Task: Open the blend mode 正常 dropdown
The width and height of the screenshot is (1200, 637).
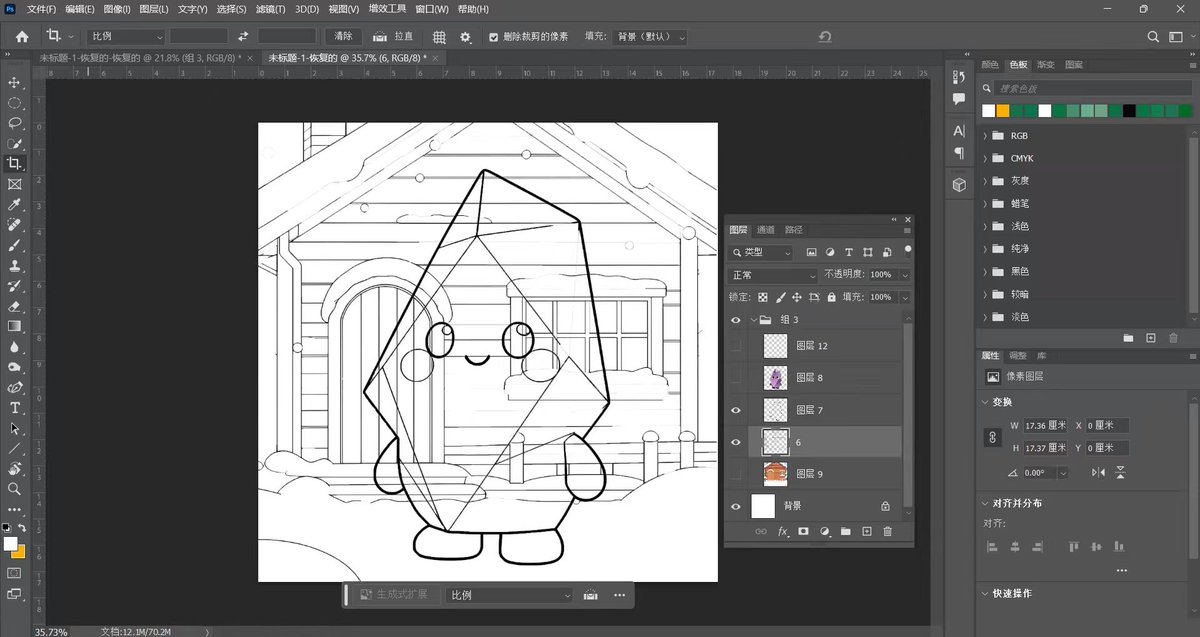Action: click(x=774, y=275)
